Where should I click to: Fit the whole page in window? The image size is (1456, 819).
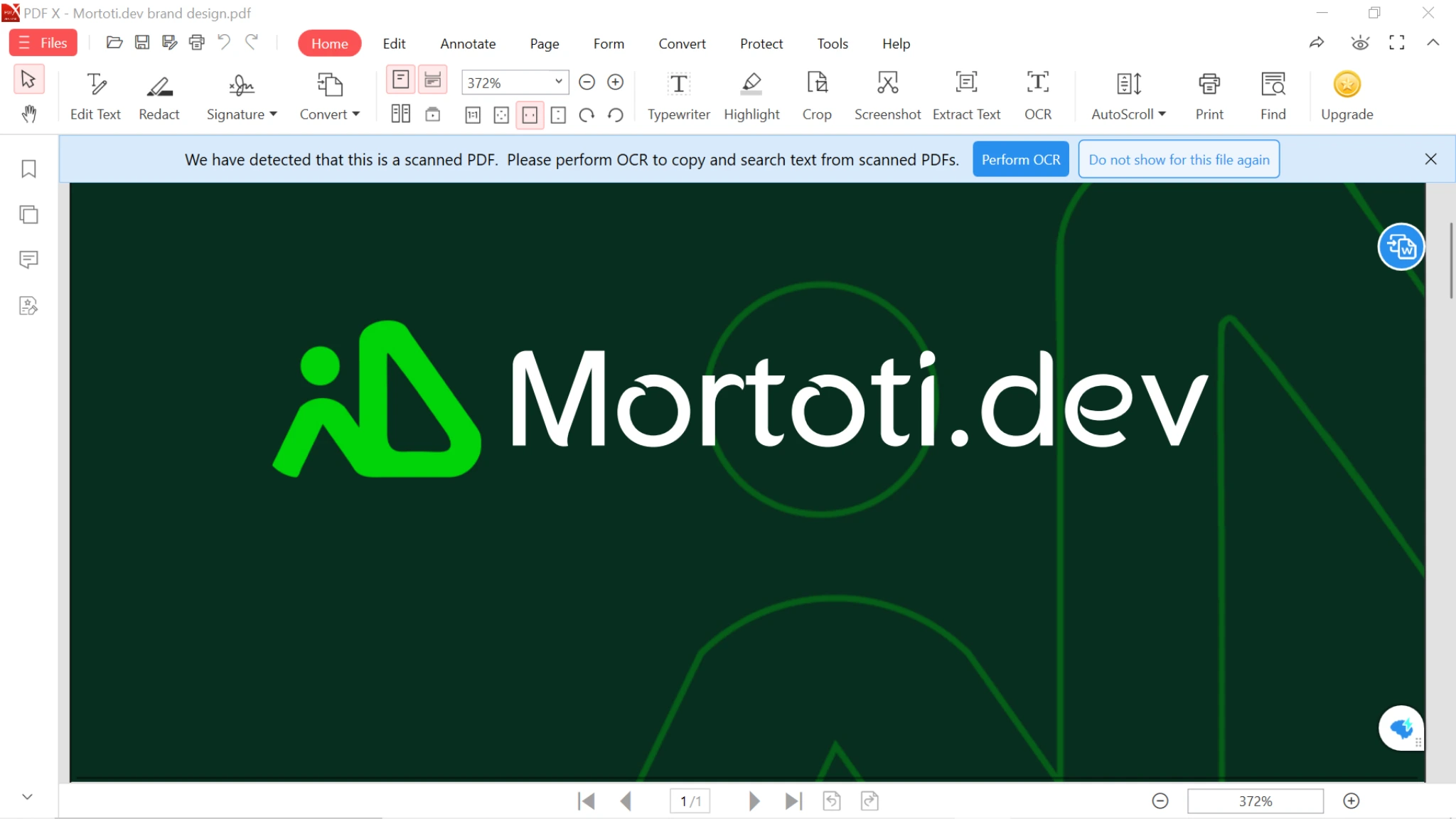[x=501, y=115]
